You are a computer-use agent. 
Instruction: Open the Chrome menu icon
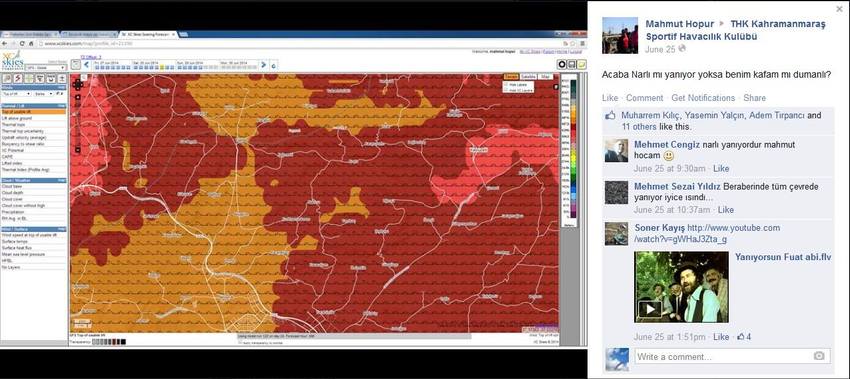coord(582,43)
